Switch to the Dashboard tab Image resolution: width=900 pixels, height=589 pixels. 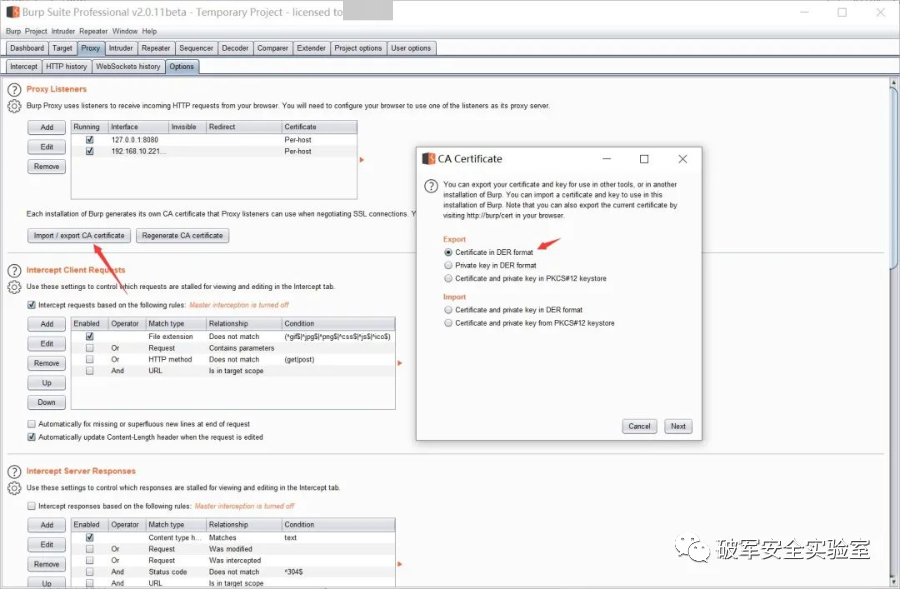point(27,49)
